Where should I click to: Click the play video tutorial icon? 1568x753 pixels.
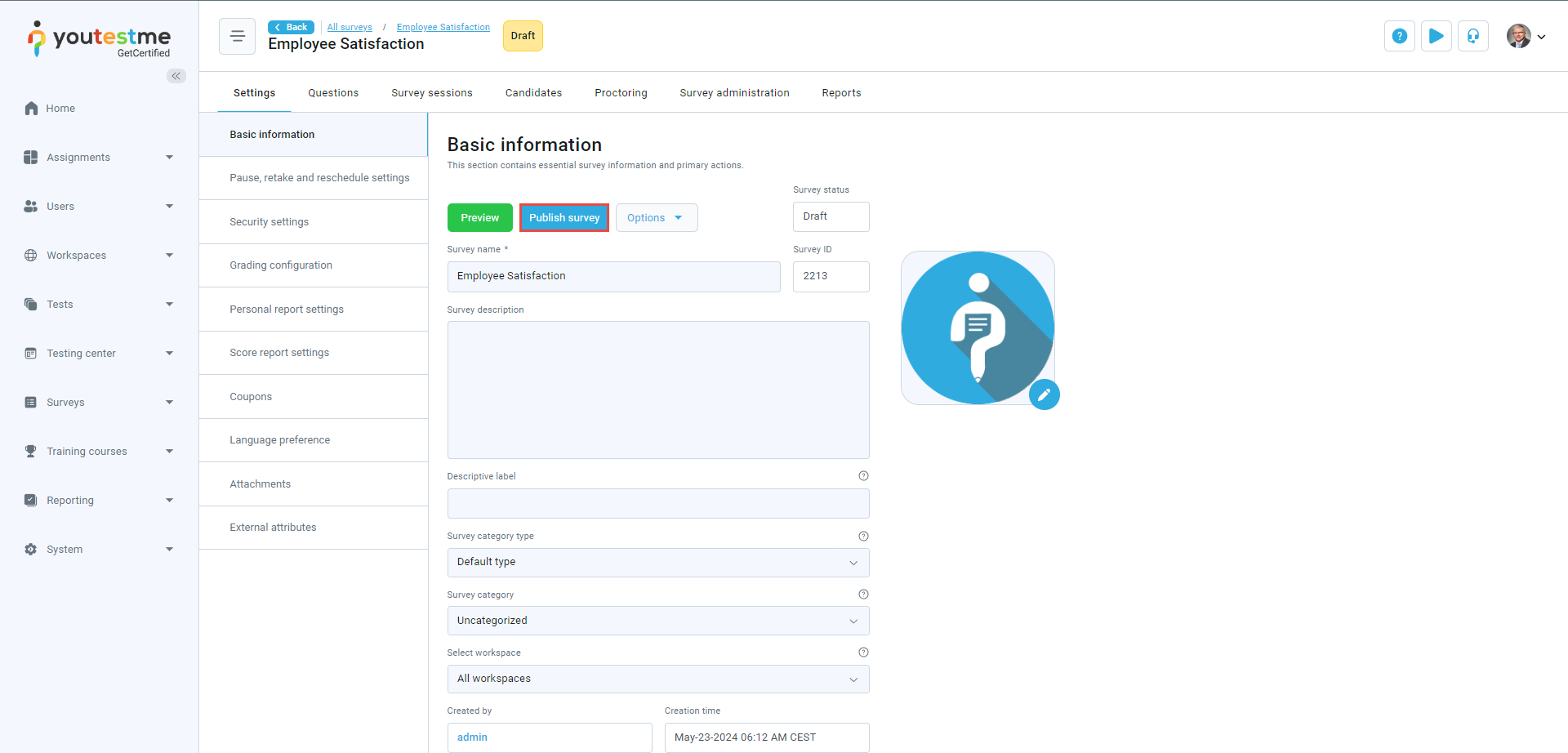1437,36
